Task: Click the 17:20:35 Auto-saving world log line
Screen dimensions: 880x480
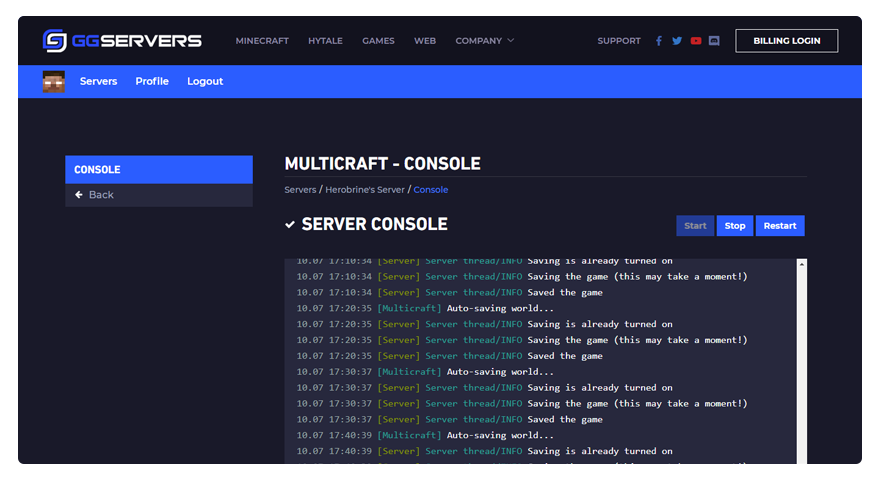Action: click(x=425, y=308)
